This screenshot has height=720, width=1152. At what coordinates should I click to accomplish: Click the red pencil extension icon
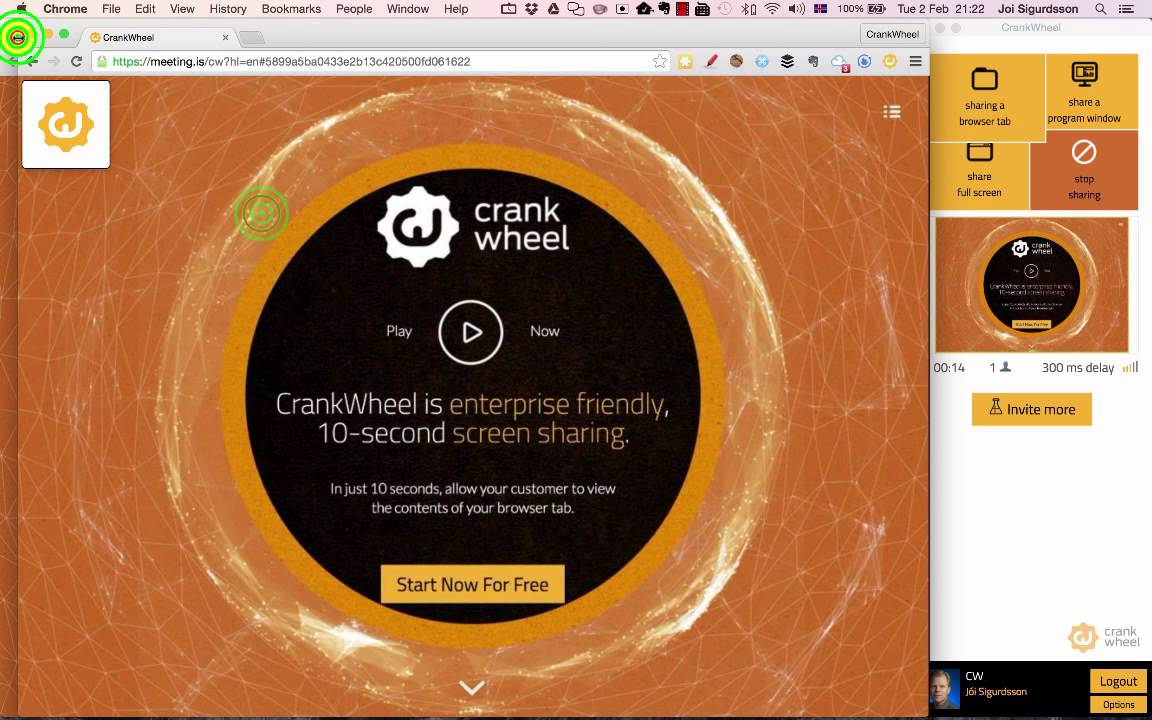(710, 62)
